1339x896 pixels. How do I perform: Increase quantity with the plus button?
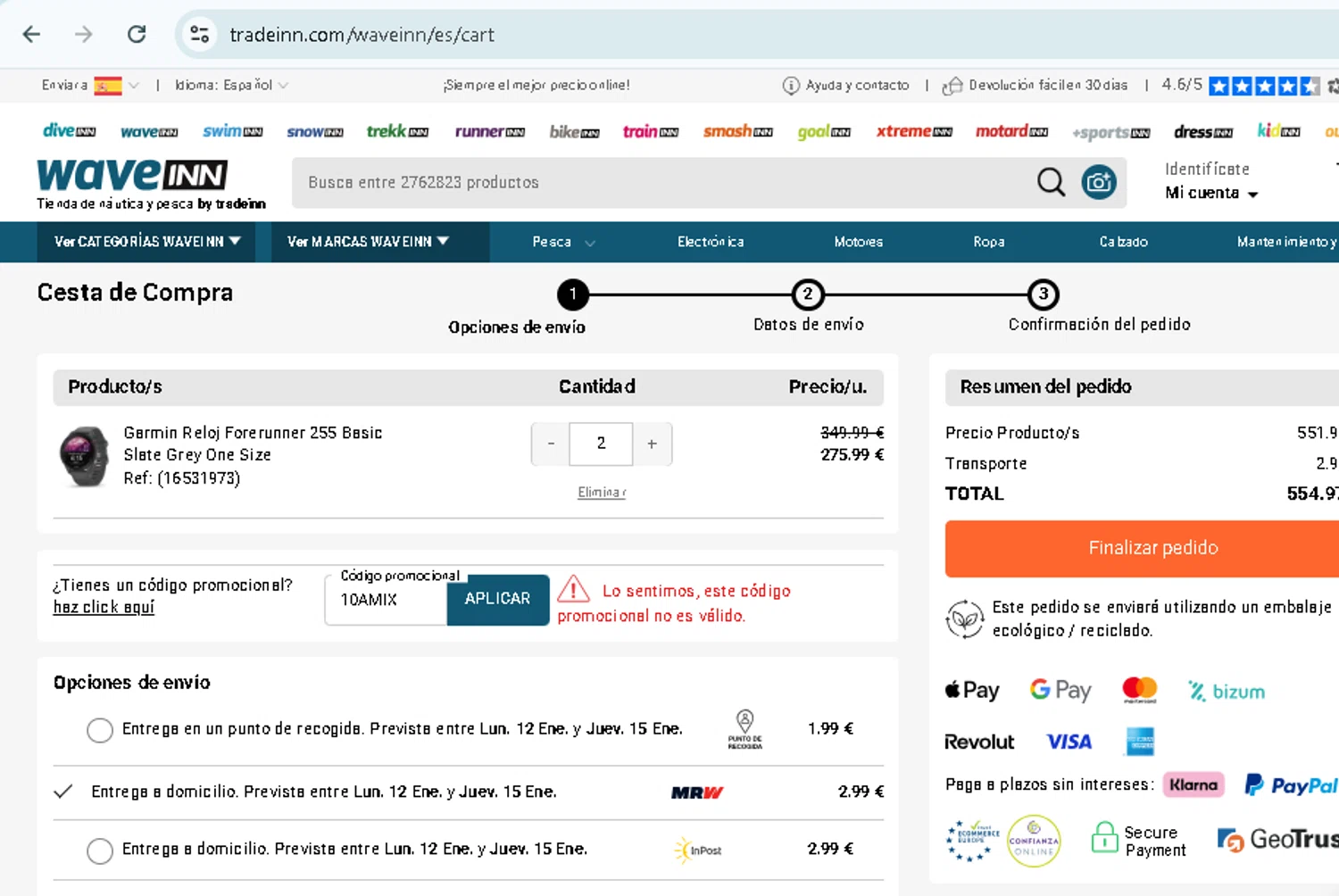(x=653, y=444)
